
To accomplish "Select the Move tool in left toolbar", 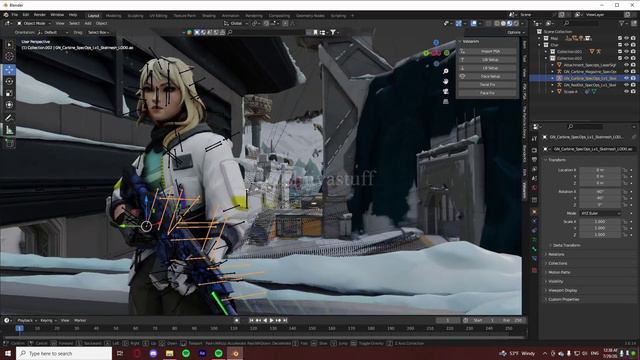I will tap(9, 69).
